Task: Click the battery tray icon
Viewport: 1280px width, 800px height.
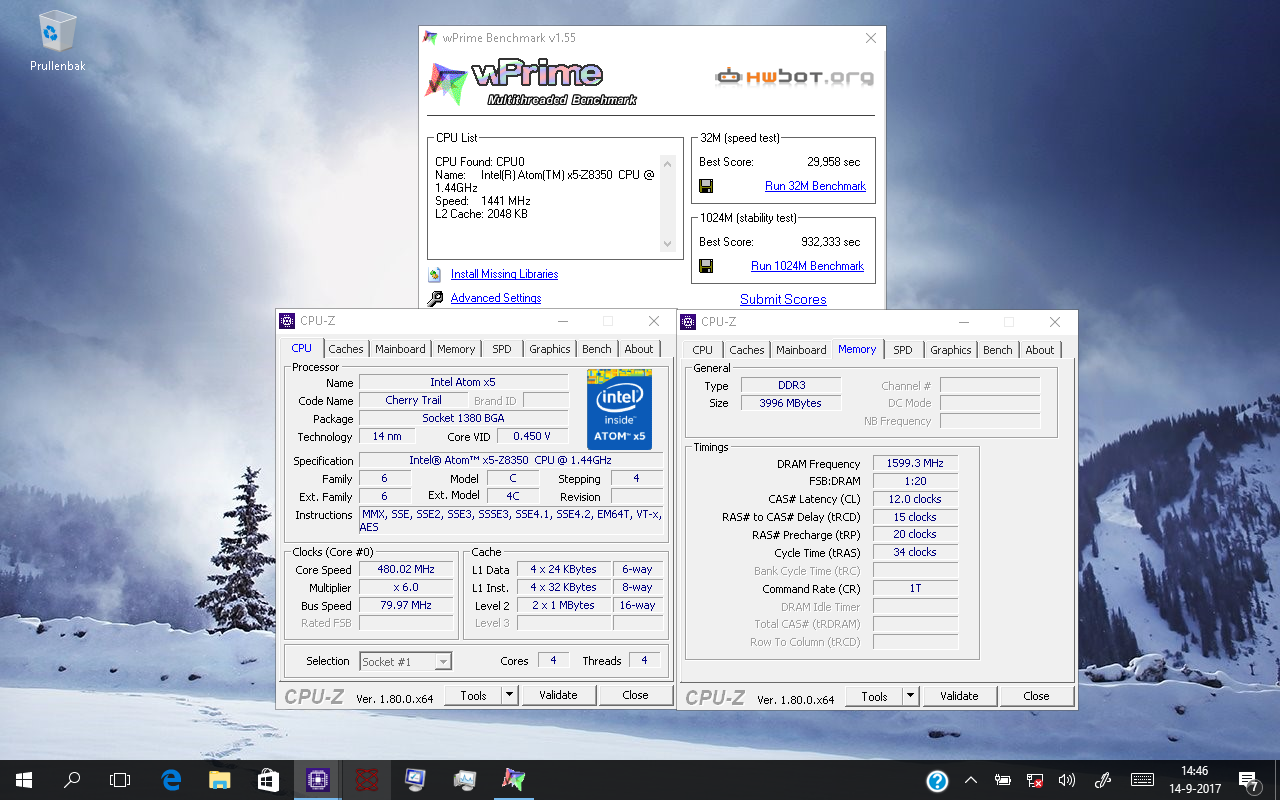Action: pos(1003,780)
